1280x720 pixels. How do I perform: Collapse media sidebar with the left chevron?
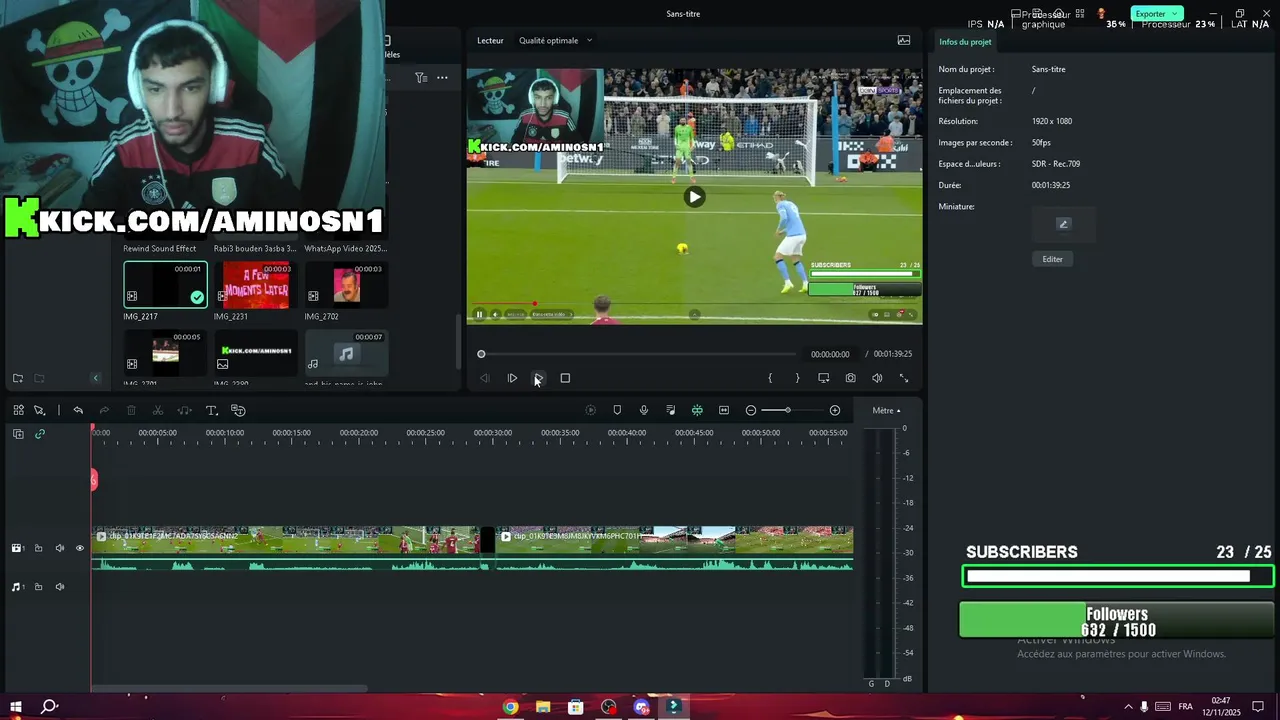click(96, 378)
